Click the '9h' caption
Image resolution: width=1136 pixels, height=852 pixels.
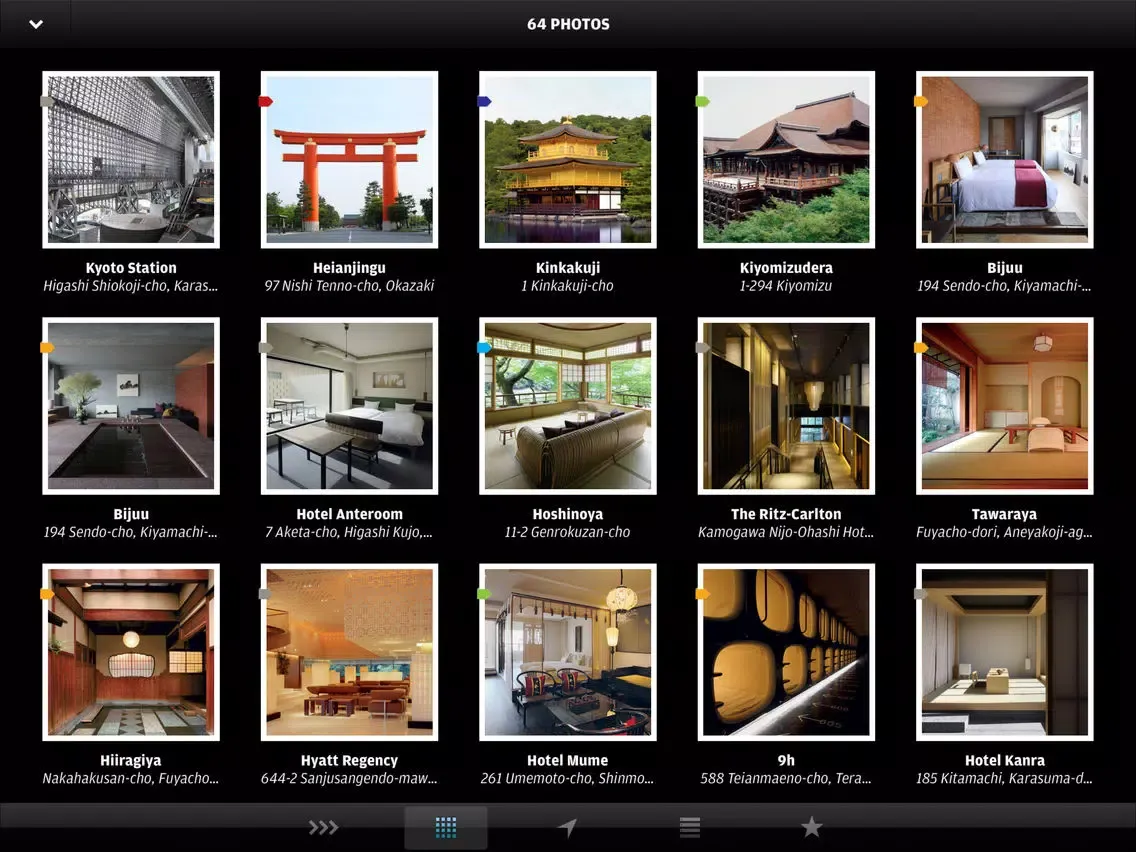tap(786, 760)
